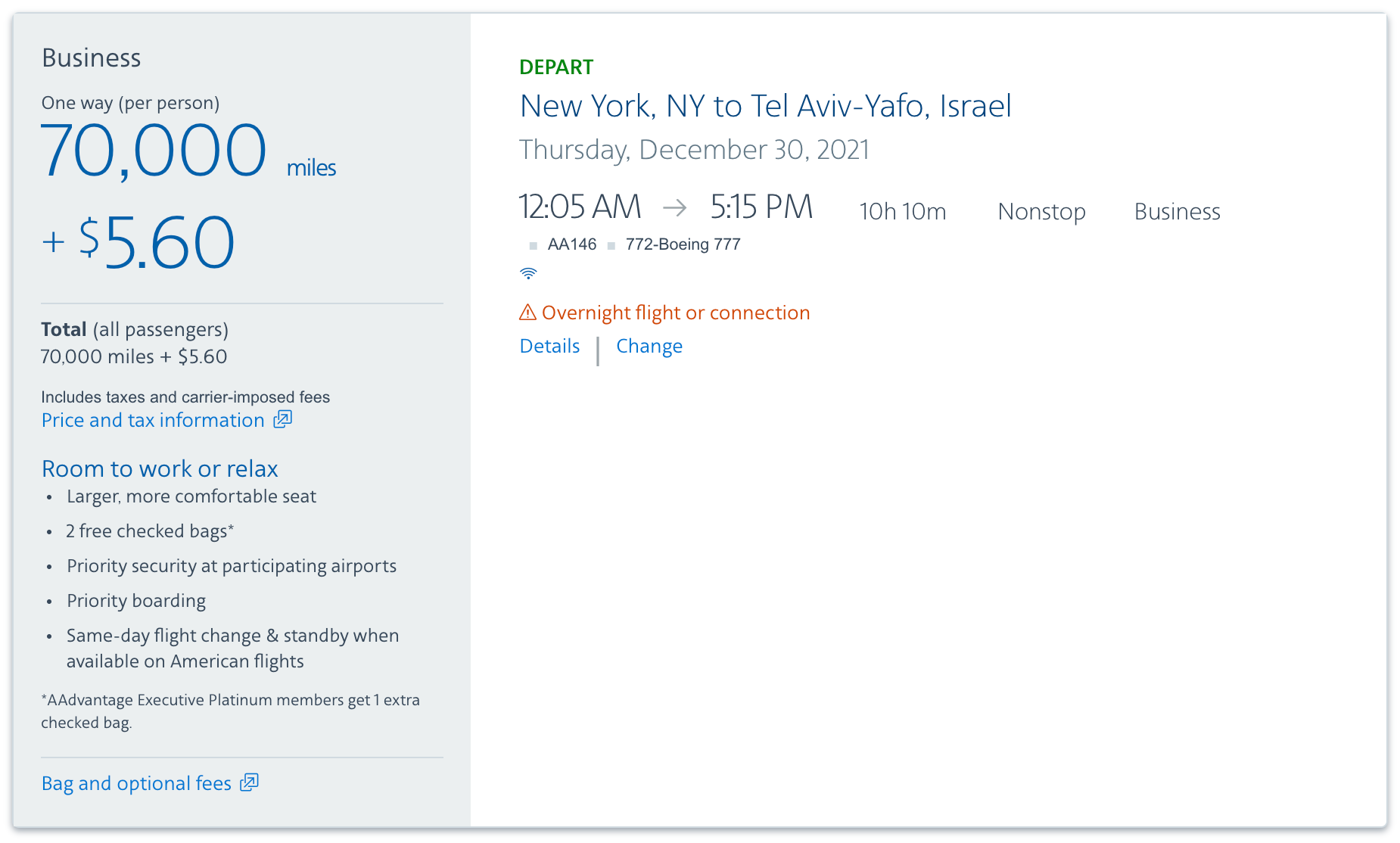This screenshot has height=843, width=1400.
Task: Click the DEPART section heading
Action: click(x=555, y=67)
